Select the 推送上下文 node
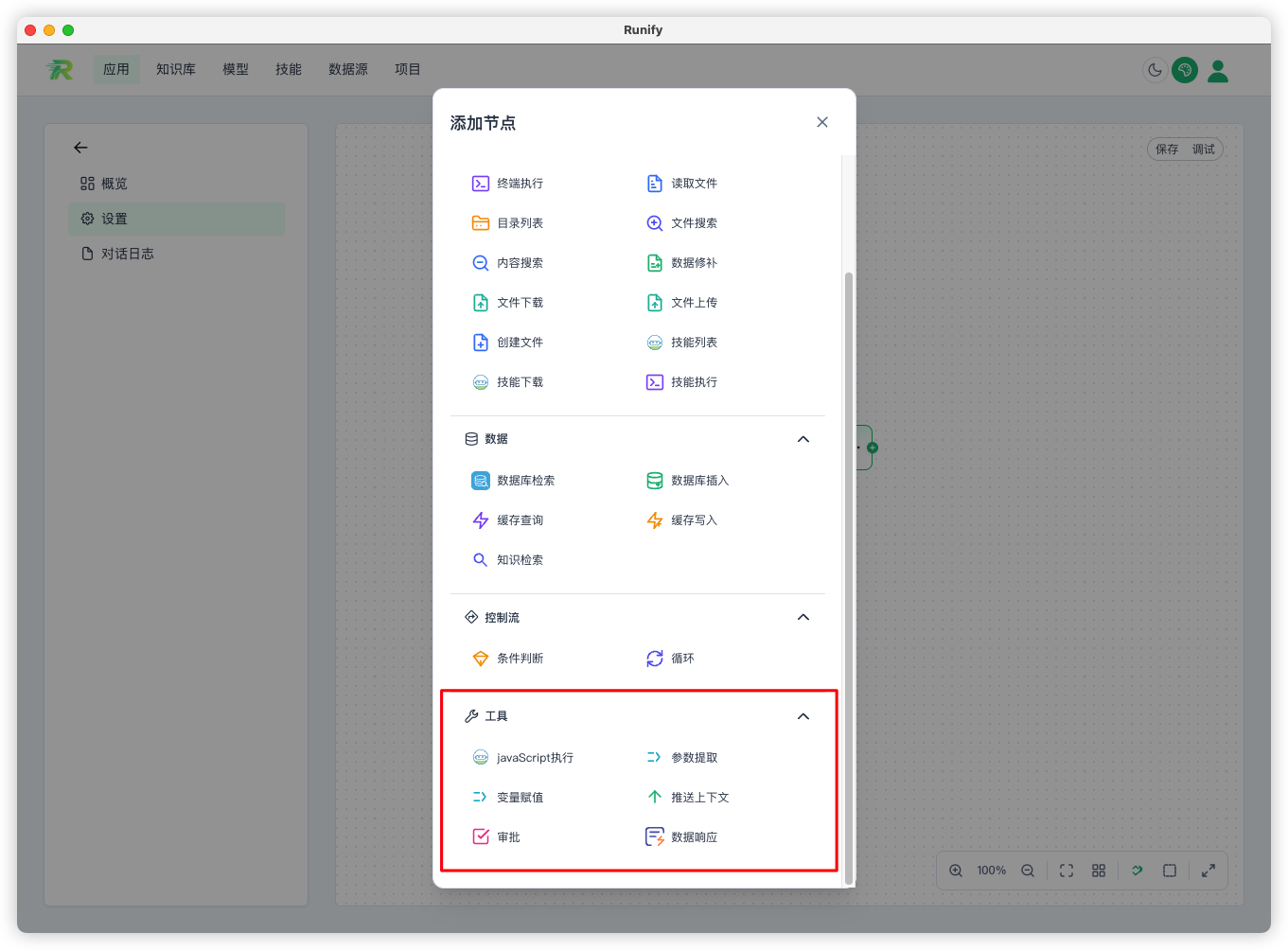The image size is (1288, 950). pyautogui.click(x=687, y=798)
